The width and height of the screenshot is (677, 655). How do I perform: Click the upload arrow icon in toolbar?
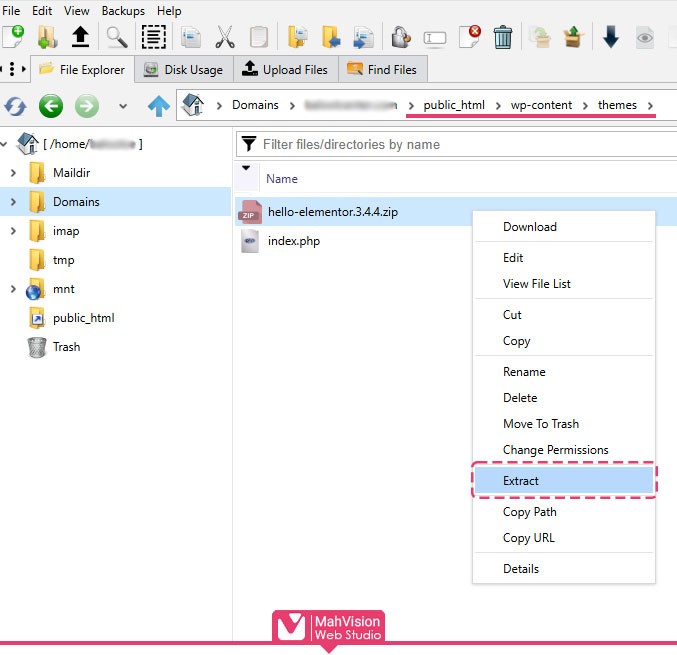[x=81, y=37]
